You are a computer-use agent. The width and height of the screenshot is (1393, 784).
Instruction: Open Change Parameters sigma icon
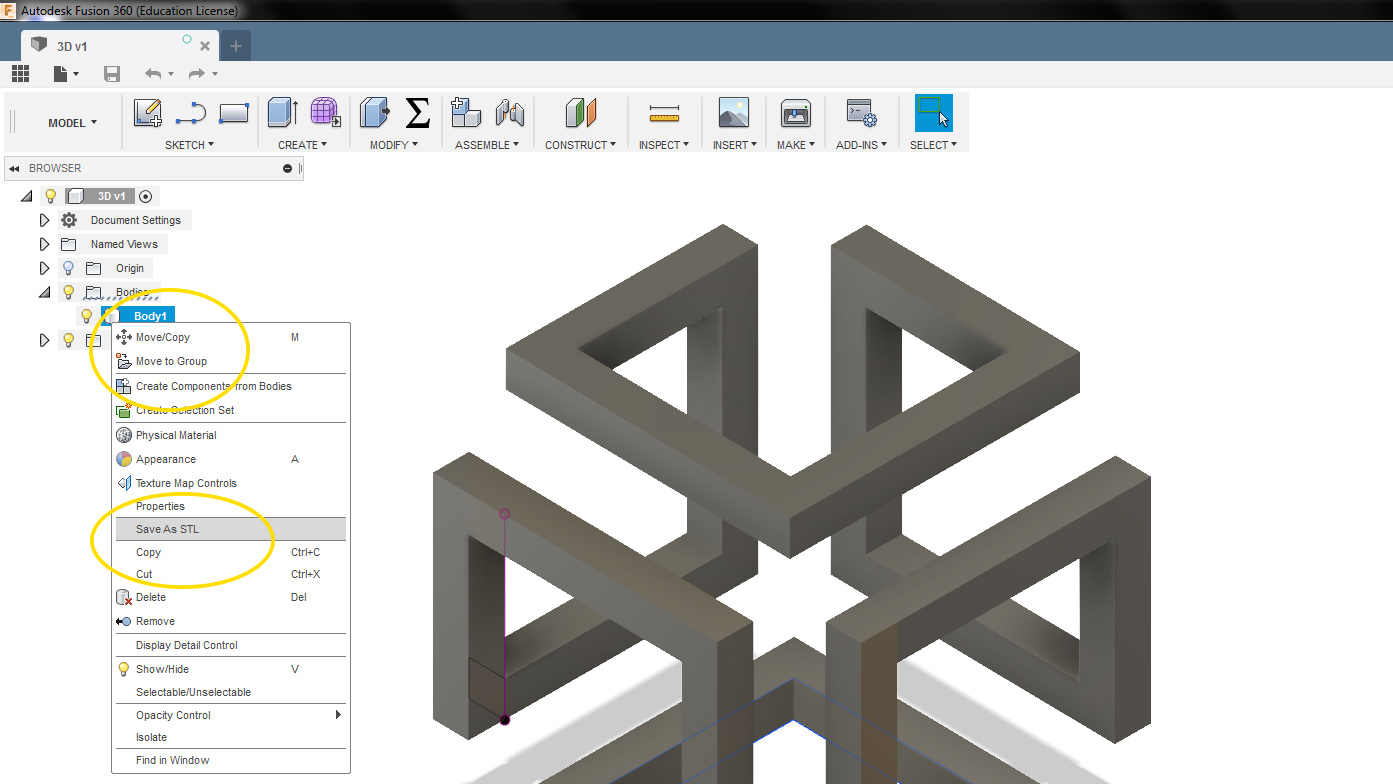417,113
